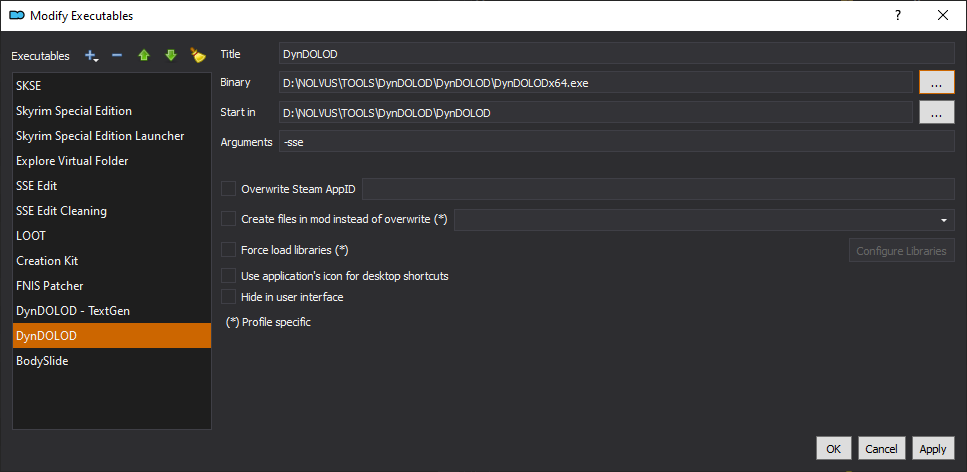The width and height of the screenshot is (967, 472).
Task: Move executable up with green arrow
Action: click(144, 56)
